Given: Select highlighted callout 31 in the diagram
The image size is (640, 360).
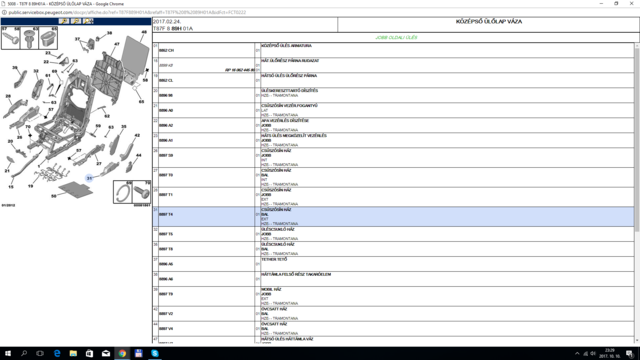Looking at the screenshot, I should (x=89, y=178).
